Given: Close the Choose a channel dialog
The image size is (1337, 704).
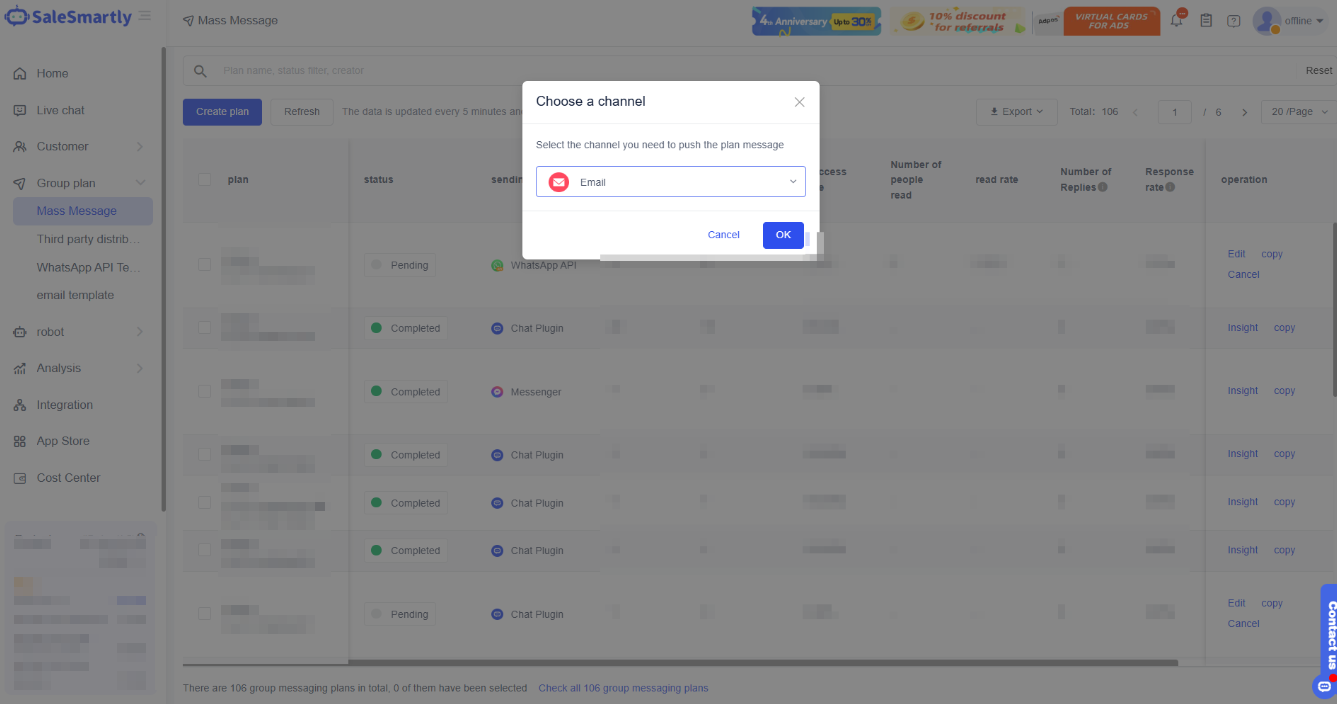Looking at the screenshot, I should [x=799, y=102].
